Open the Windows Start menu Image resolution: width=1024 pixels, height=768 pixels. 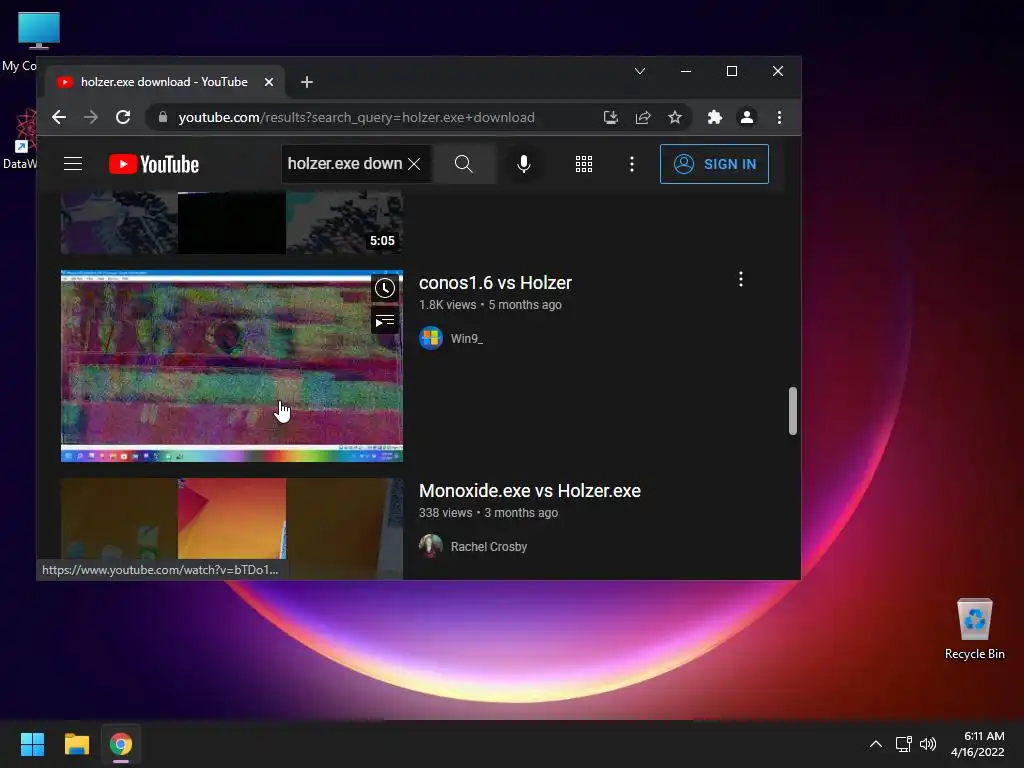(x=32, y=744)
